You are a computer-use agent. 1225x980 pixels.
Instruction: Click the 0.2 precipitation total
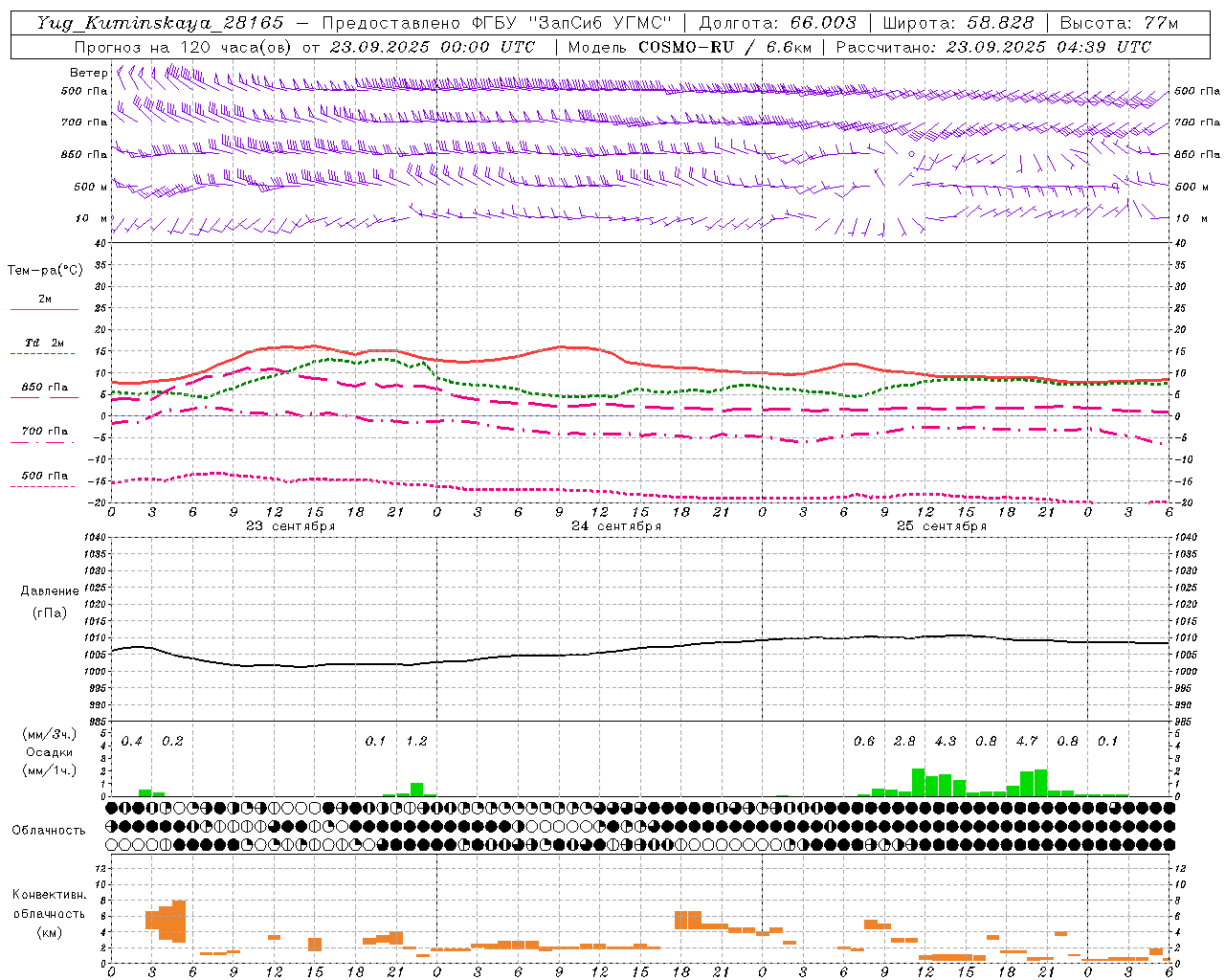(x=172, y=741)
